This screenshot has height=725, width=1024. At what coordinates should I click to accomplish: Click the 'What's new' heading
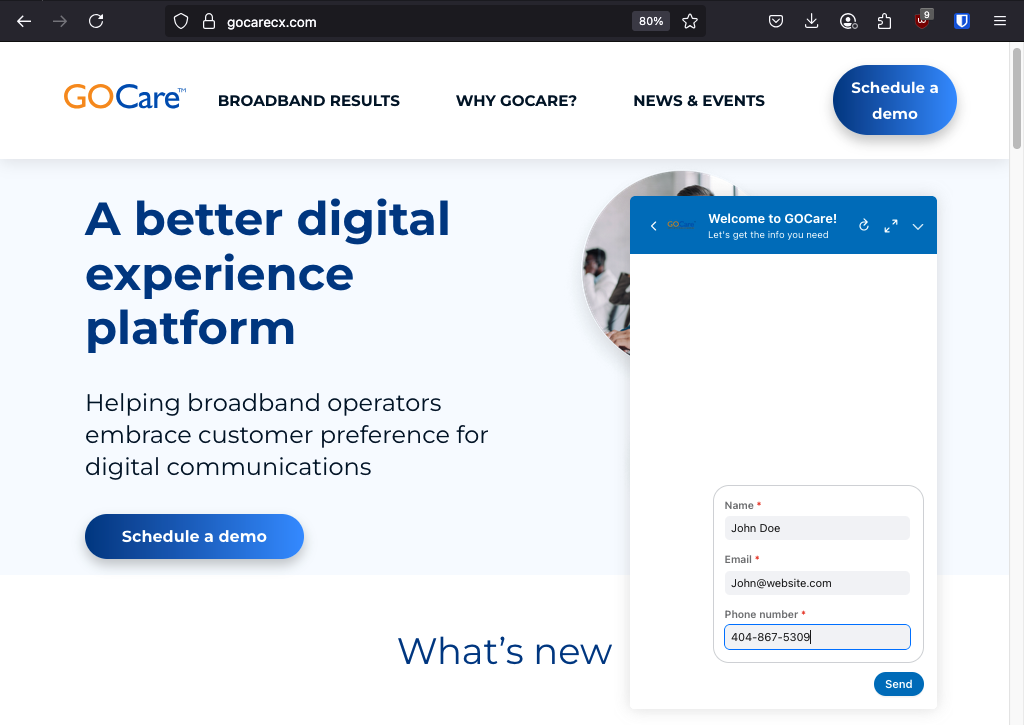tap(505, 651)
